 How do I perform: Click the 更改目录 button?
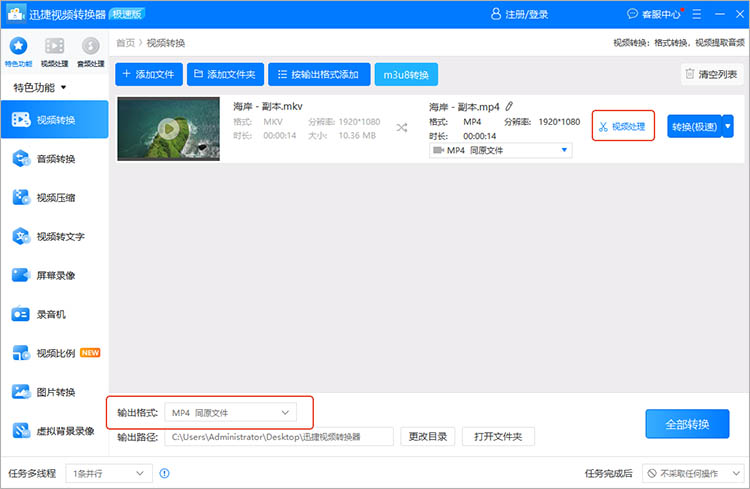click(428, 436)
